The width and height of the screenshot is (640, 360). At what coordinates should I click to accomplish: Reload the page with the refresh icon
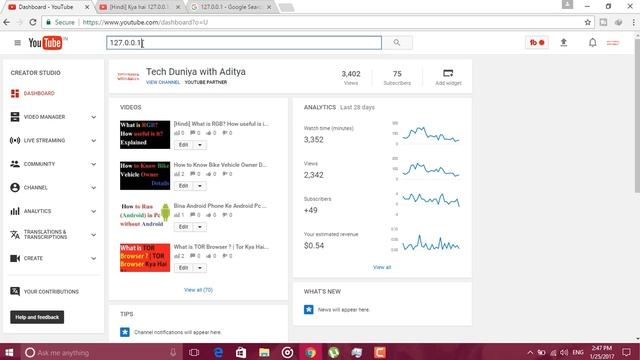(33, 22)
